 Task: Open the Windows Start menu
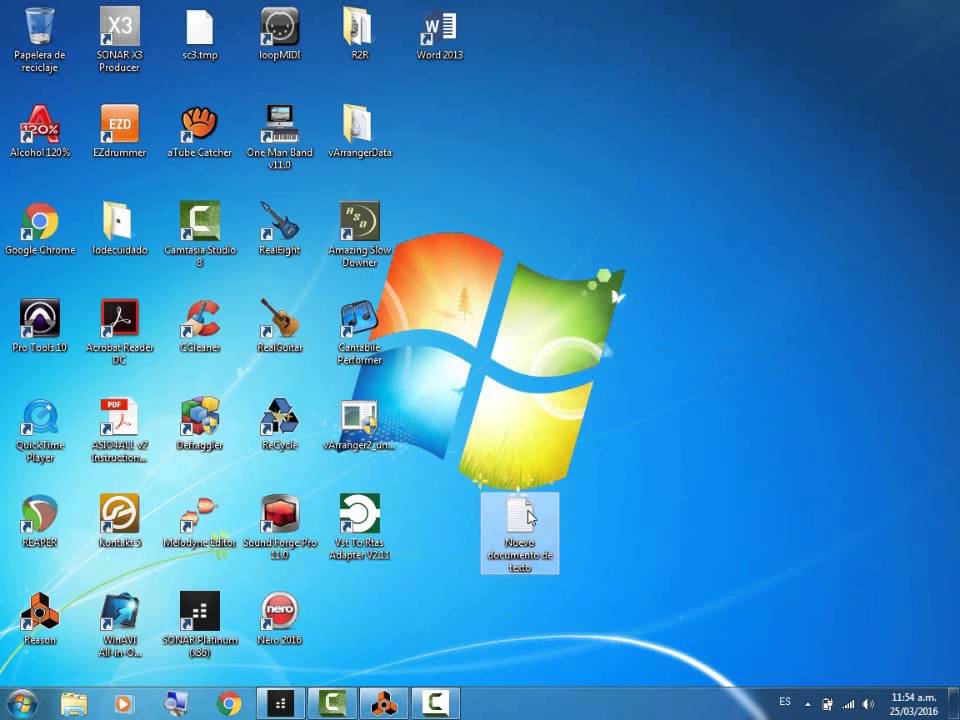tap(22, 703)
